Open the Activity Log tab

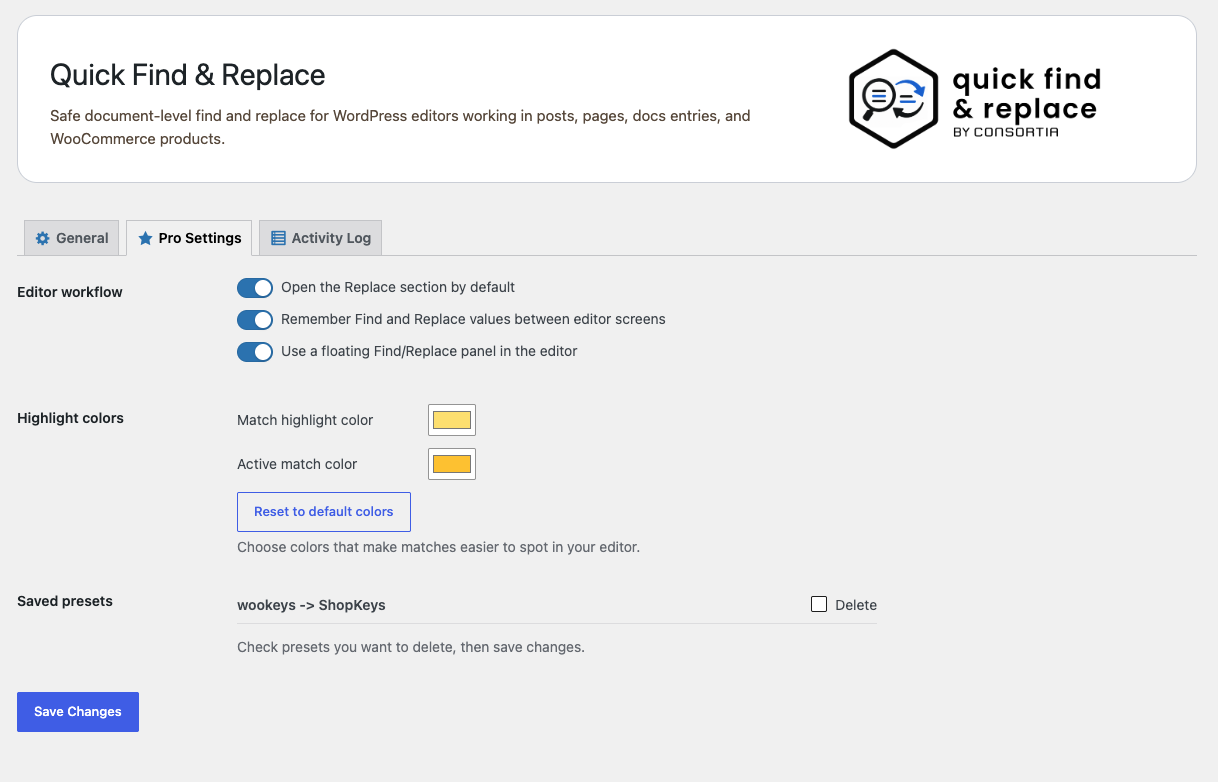[321, 238]
